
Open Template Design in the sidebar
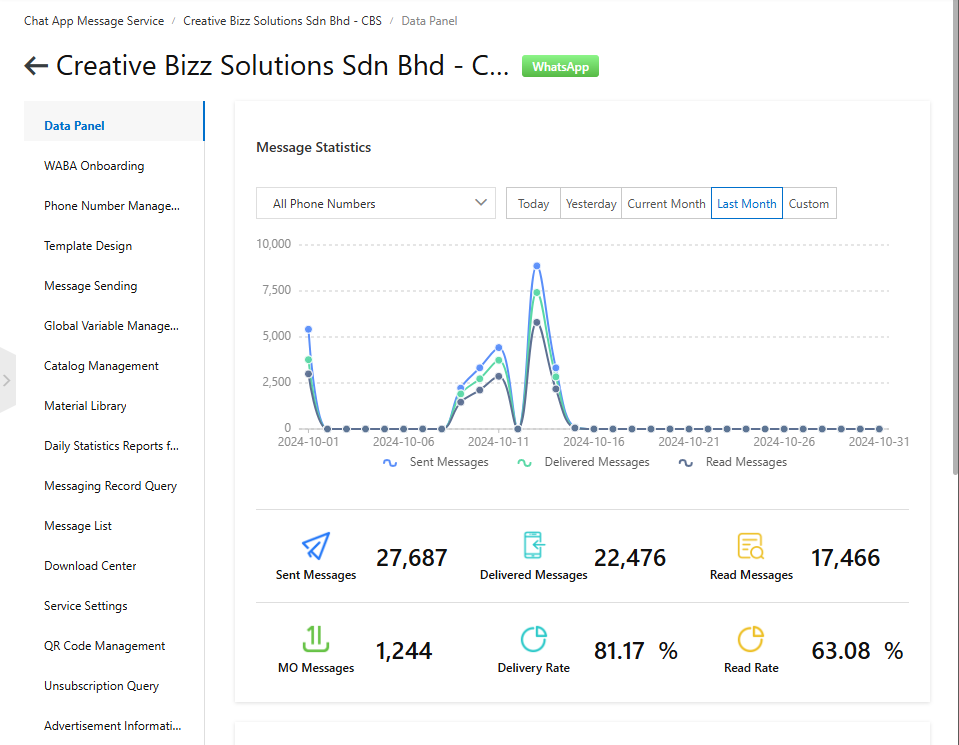88,246
